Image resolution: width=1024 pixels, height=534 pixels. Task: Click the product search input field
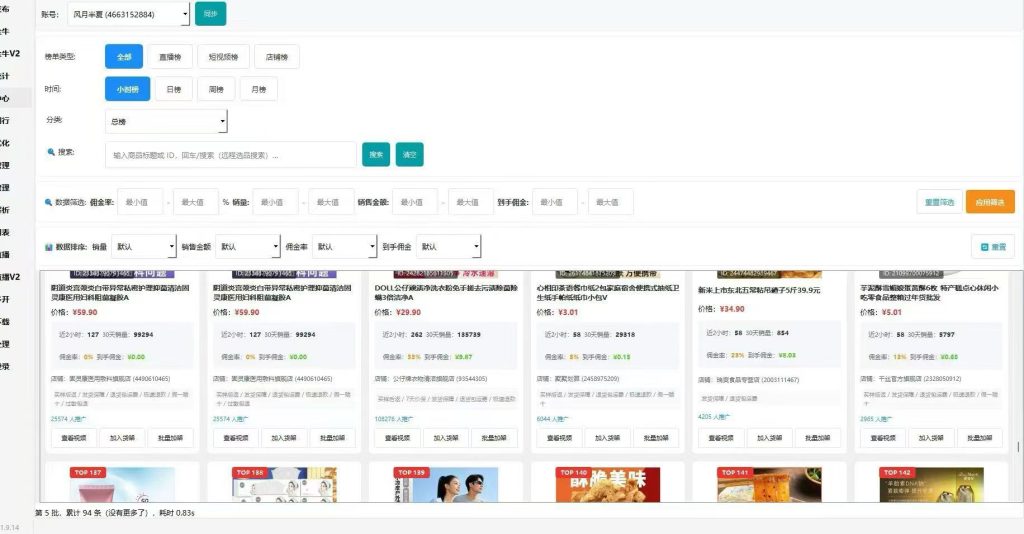(x=231, y=155)
